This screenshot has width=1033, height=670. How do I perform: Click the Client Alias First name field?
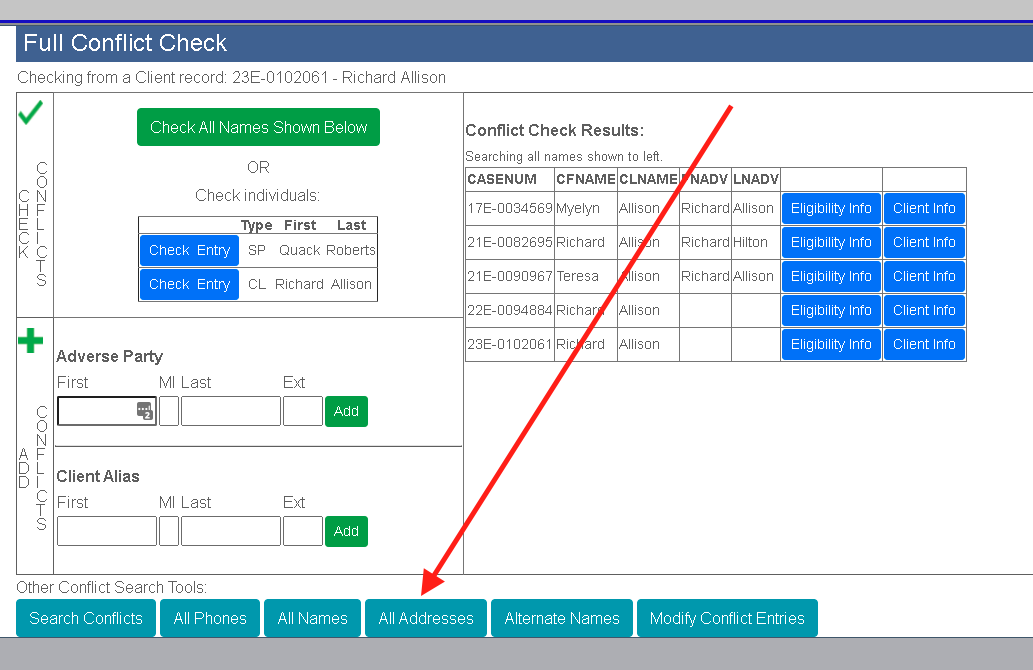[106, 531]
